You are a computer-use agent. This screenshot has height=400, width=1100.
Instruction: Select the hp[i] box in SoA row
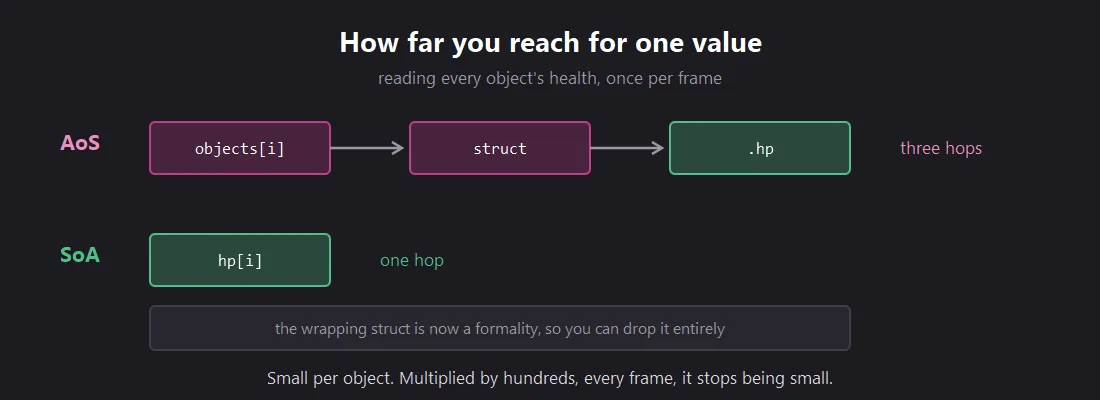pyautogui.click(x=240, y=260)
